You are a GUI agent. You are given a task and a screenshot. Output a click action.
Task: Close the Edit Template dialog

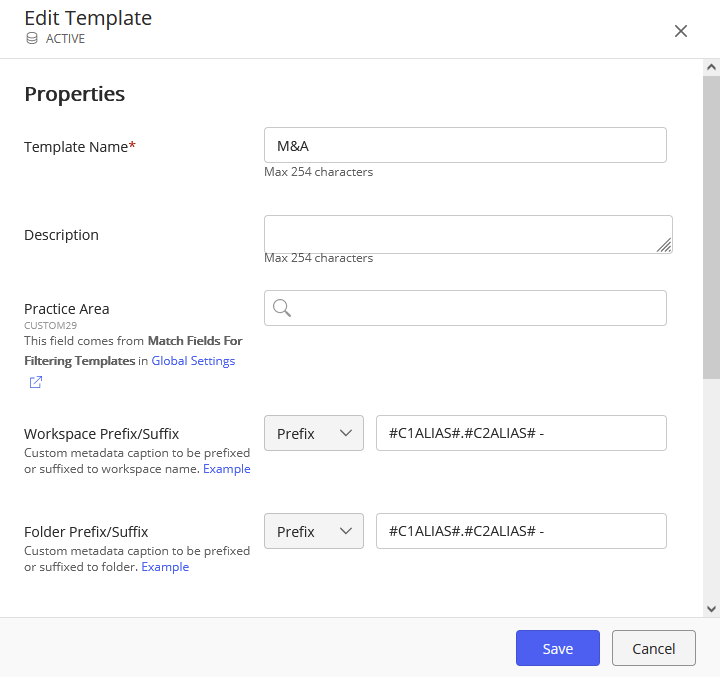pos(681,31)
